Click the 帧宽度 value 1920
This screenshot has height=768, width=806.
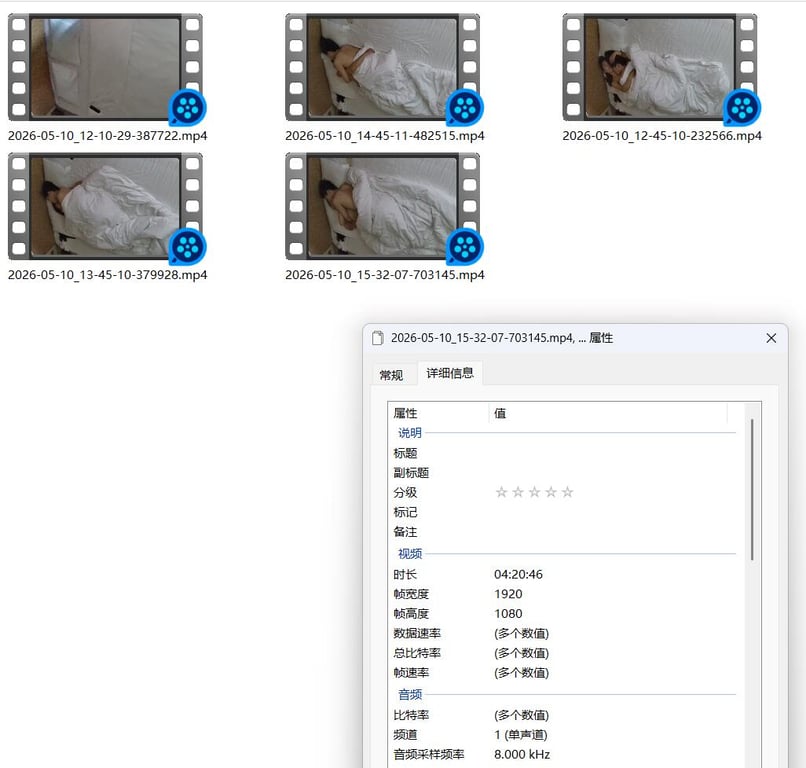tap(508, 594)
